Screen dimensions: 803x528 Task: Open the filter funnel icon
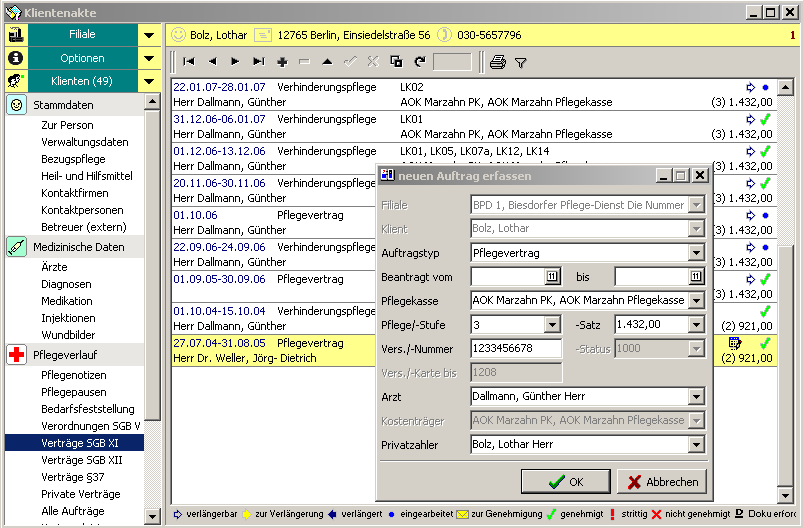(x=520, y=62)
